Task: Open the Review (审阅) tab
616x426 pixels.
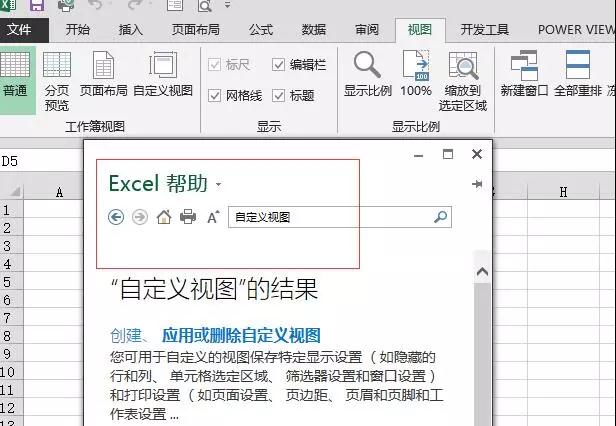Action: pyautogui.click(x=367, y=30)
